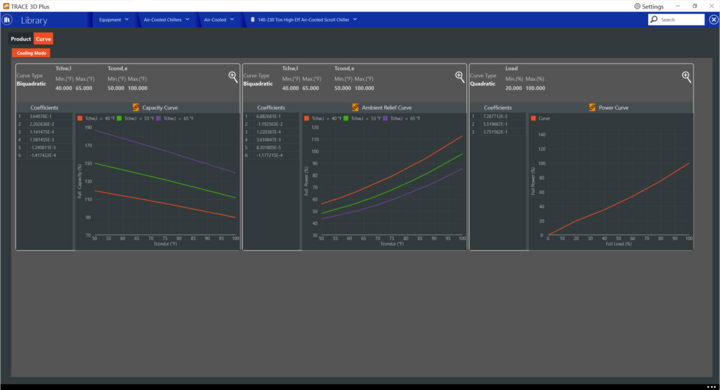Click the Cooling Mode button
The image size is (720, 390).
31,53
